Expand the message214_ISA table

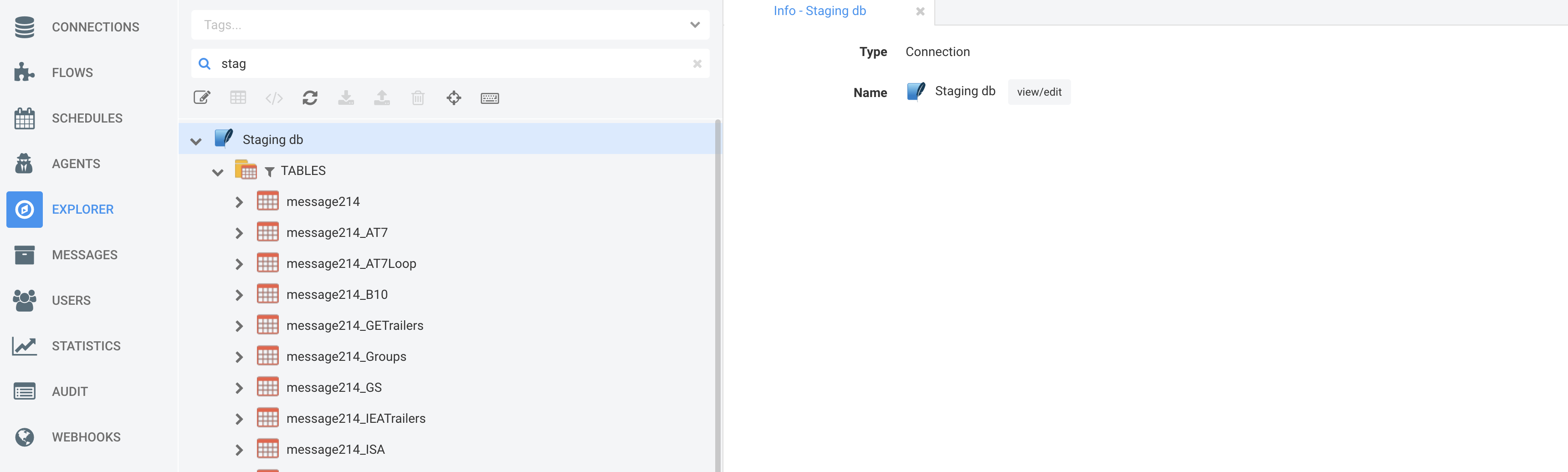[x=239, y=451]
